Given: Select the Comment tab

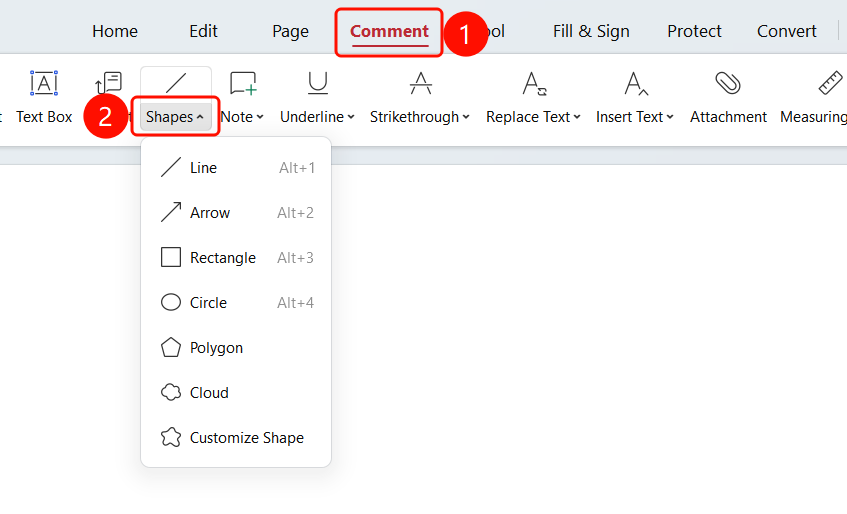Looking at the screenshot, I should point(389,31).
